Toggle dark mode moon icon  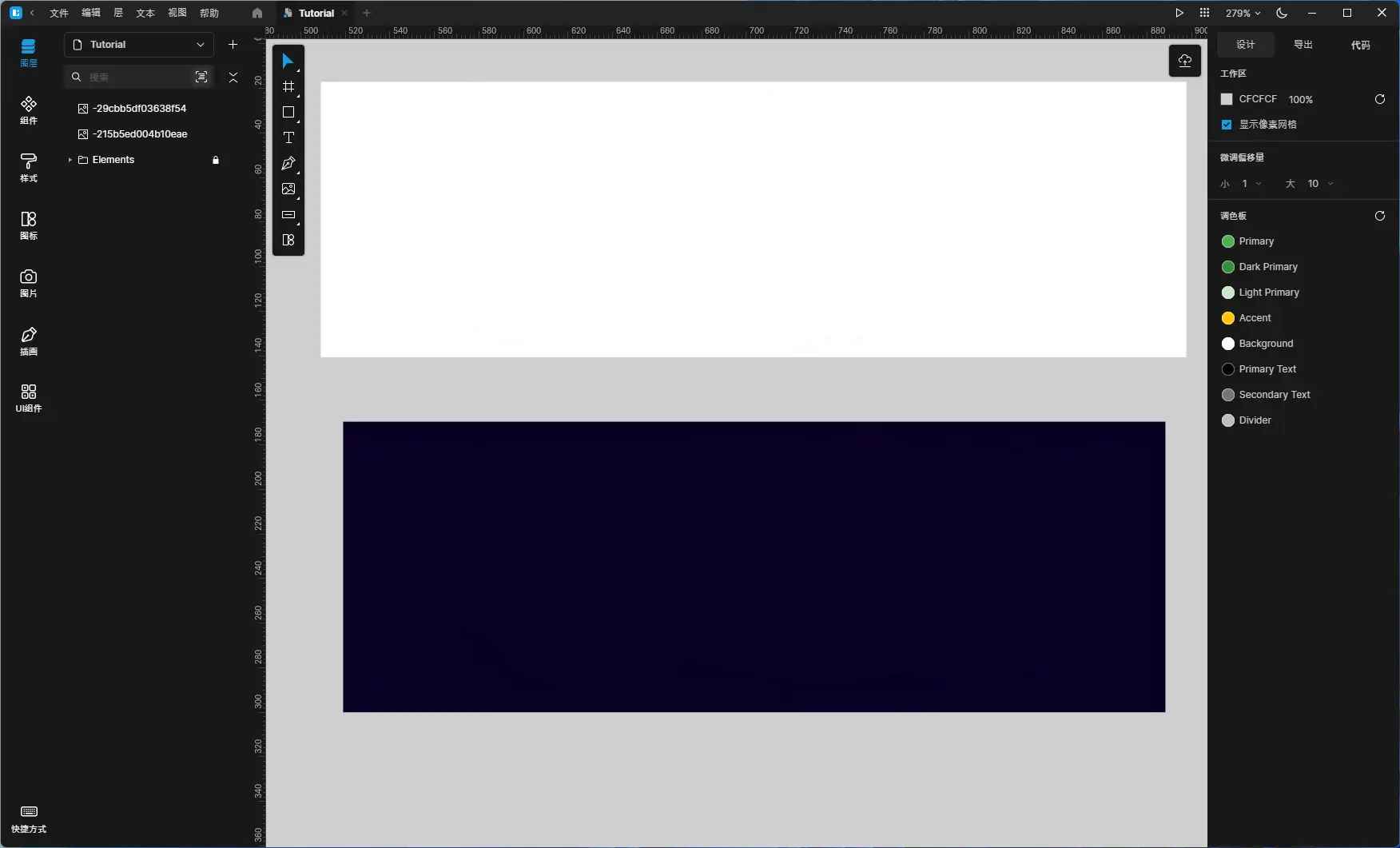[1282, 13]
